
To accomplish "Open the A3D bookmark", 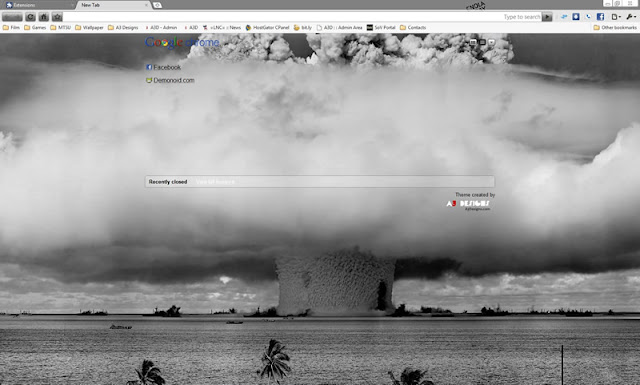I will click(191, 28).
